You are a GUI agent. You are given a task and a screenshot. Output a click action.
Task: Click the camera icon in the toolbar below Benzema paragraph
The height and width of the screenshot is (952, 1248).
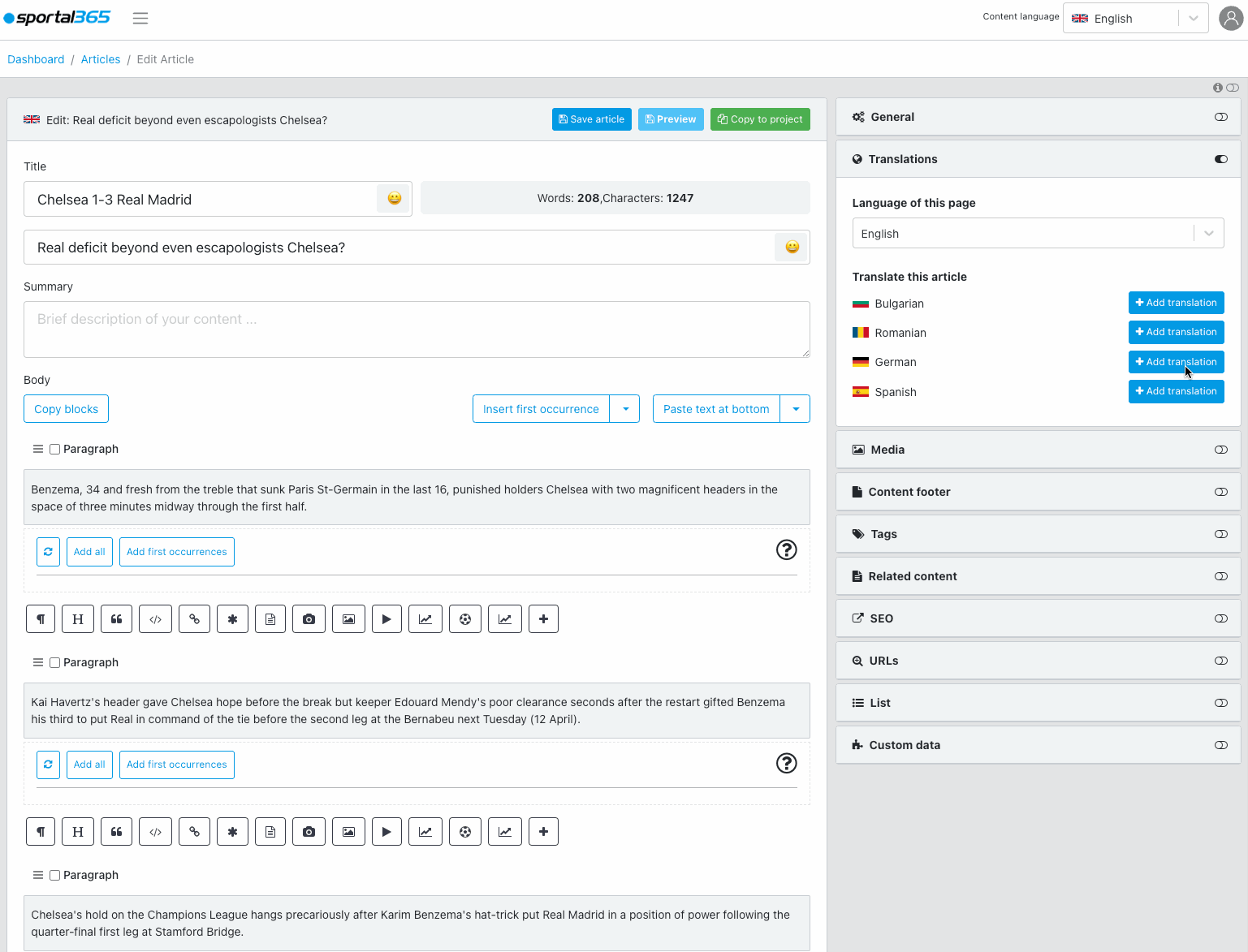(309, 619)
